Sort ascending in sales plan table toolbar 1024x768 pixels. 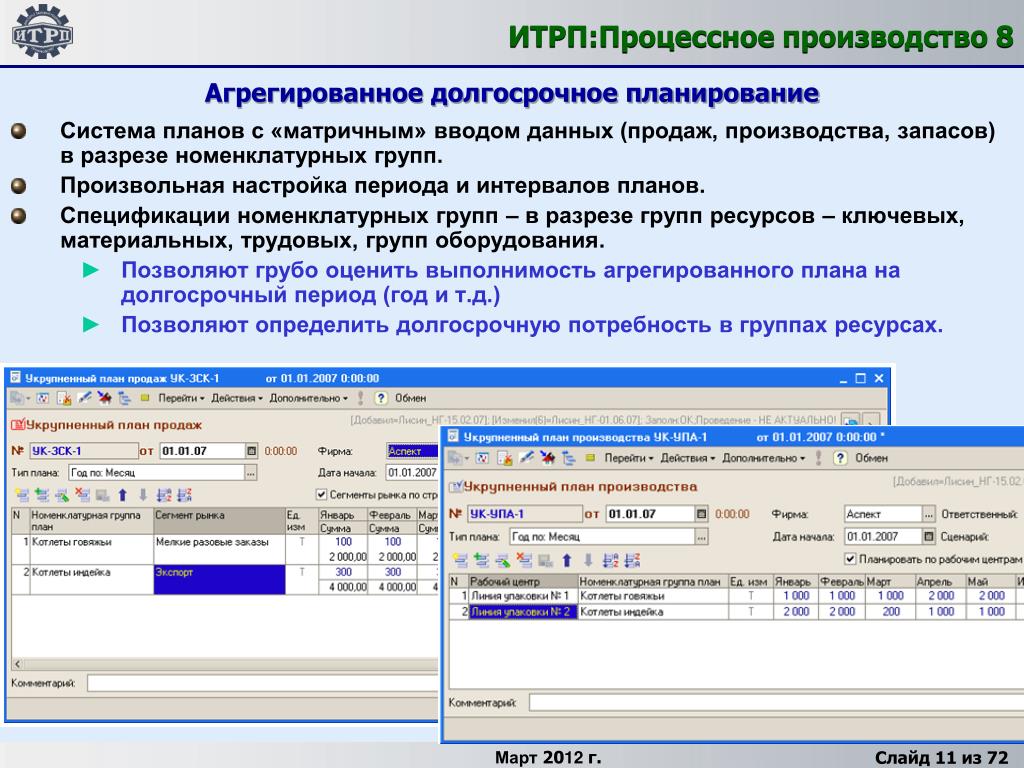point(164,495)
